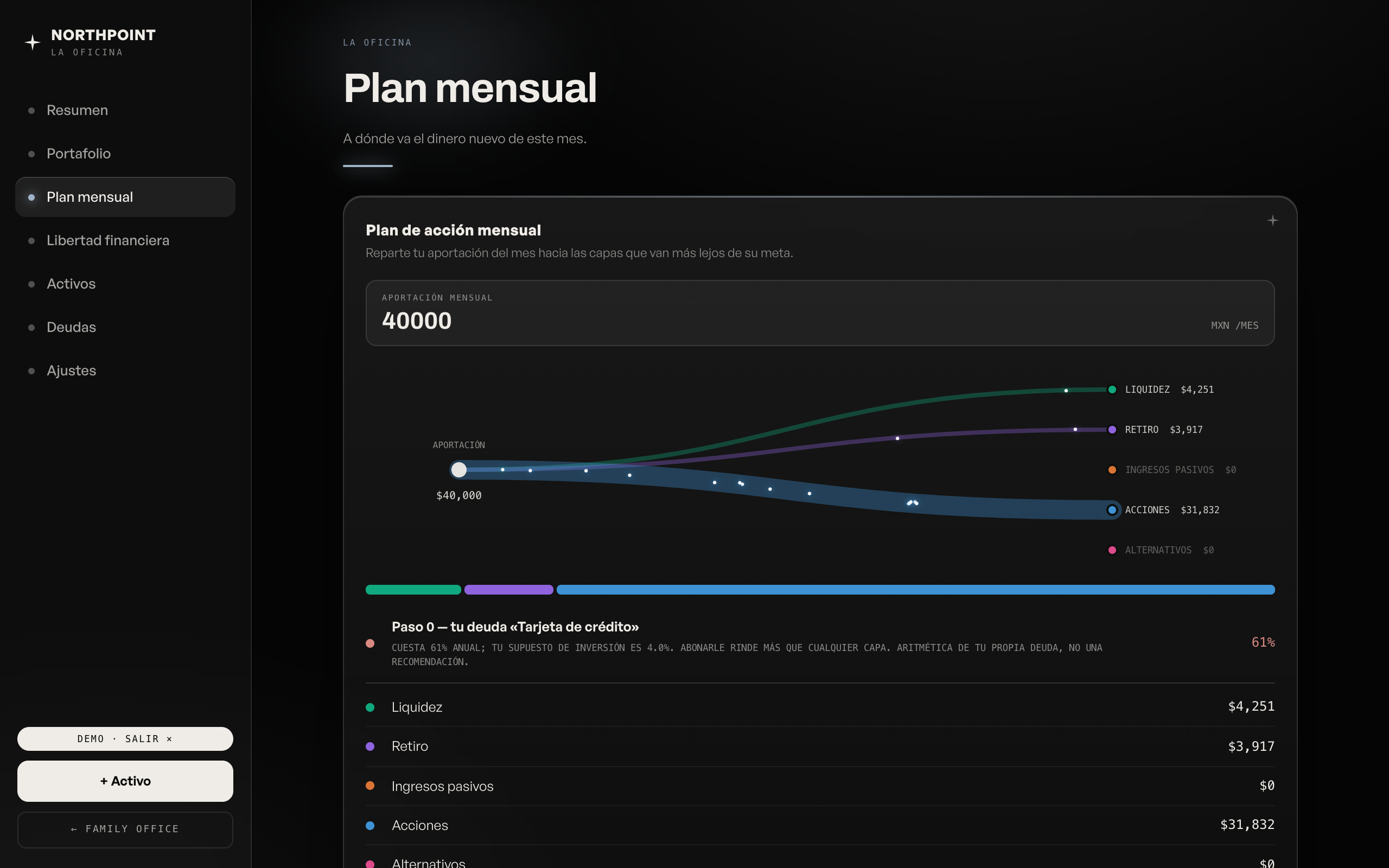Viewport: 1389px width, 868px height.
Task: Click the blue Acciones node in the chart
Action: [1112, 510]
